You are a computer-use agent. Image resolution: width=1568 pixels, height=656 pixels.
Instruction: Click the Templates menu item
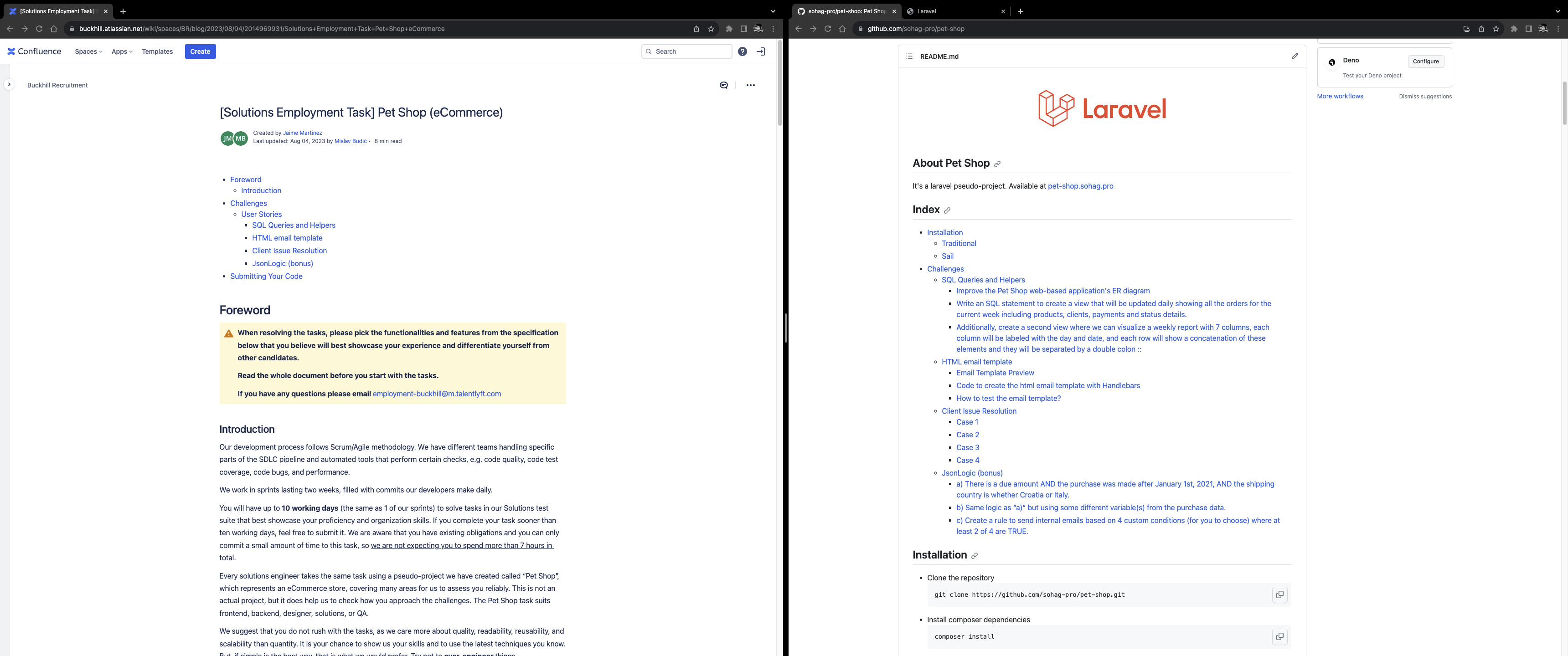157,52
